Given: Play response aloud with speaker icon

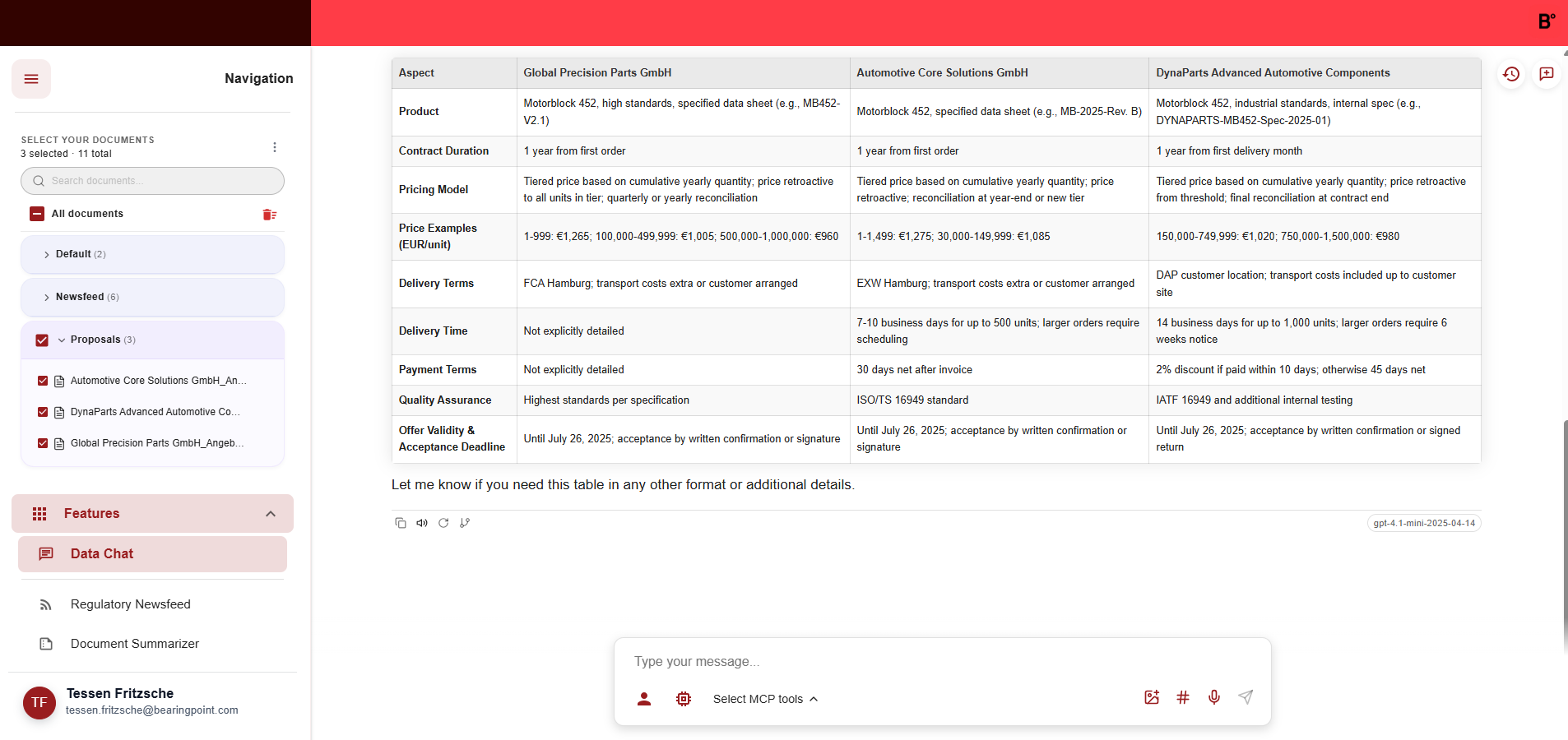Looking at the screenshot, I should (x=422, y=523).
